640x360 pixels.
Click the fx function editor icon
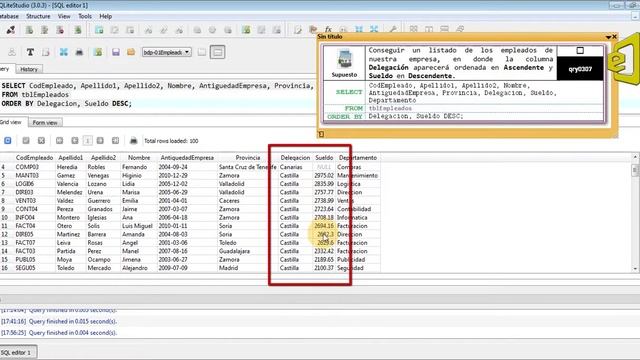328,29
